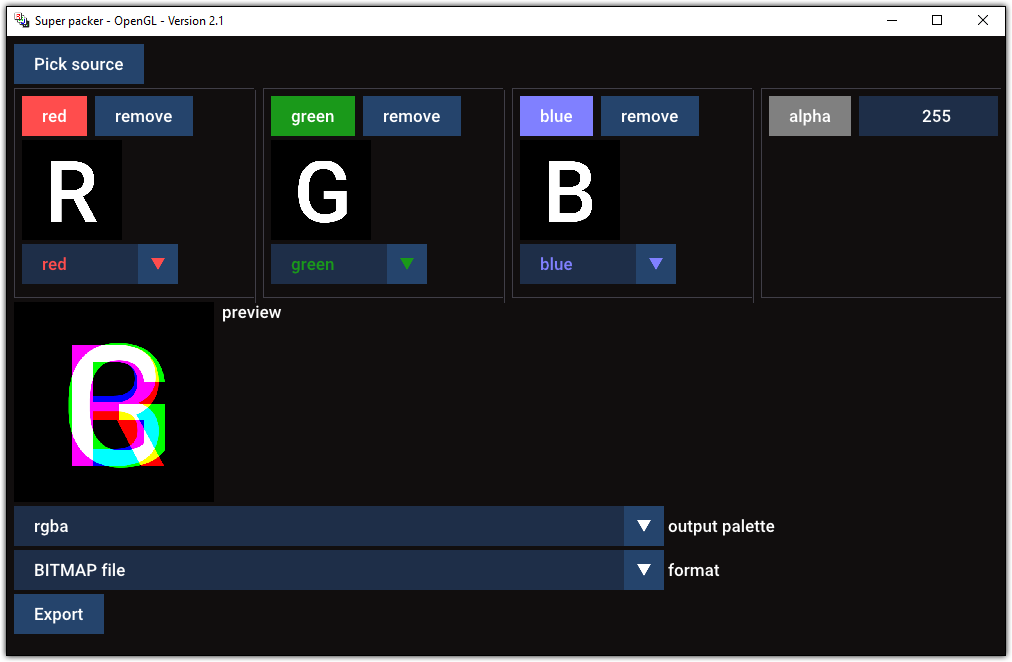Click the blue channel label button
Viewport: 1012px width, 662px height.
pos(556,116)
